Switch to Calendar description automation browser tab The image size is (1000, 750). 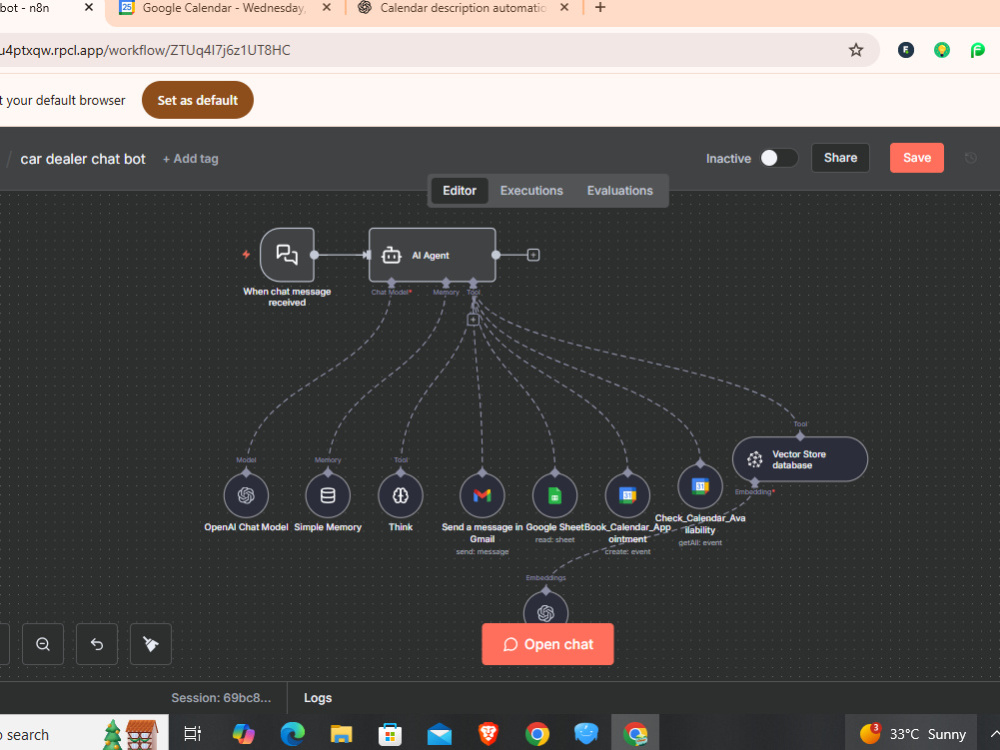[463, 8]
